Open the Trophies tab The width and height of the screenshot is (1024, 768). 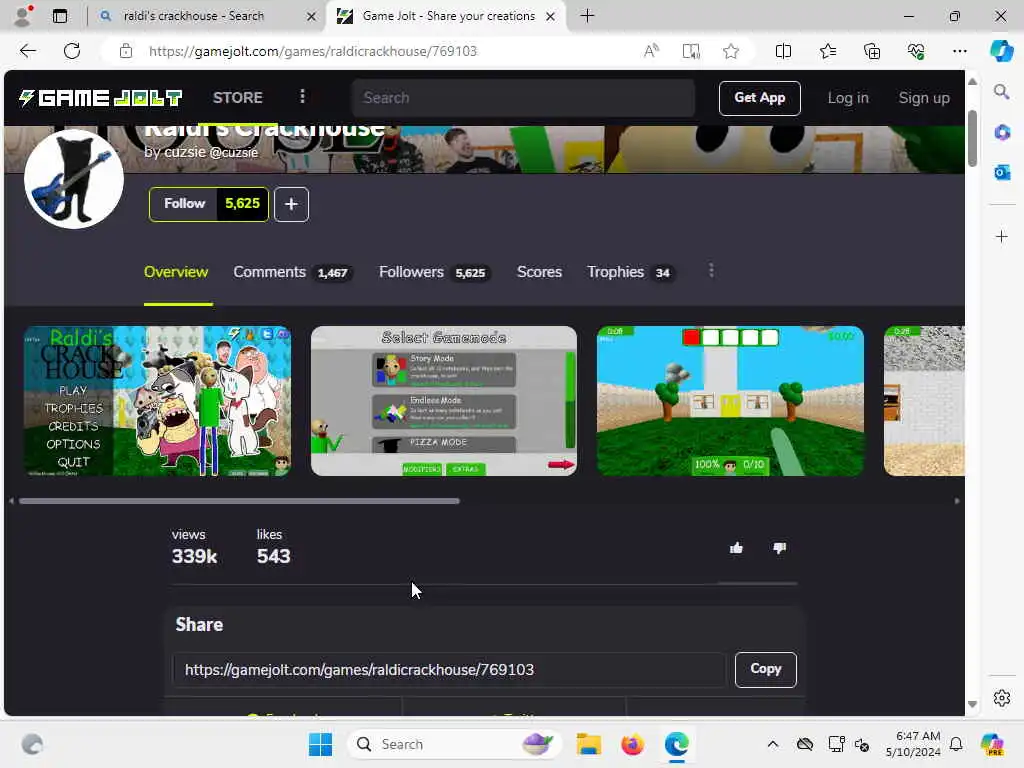pyautogui.click(x=630, y=272)
